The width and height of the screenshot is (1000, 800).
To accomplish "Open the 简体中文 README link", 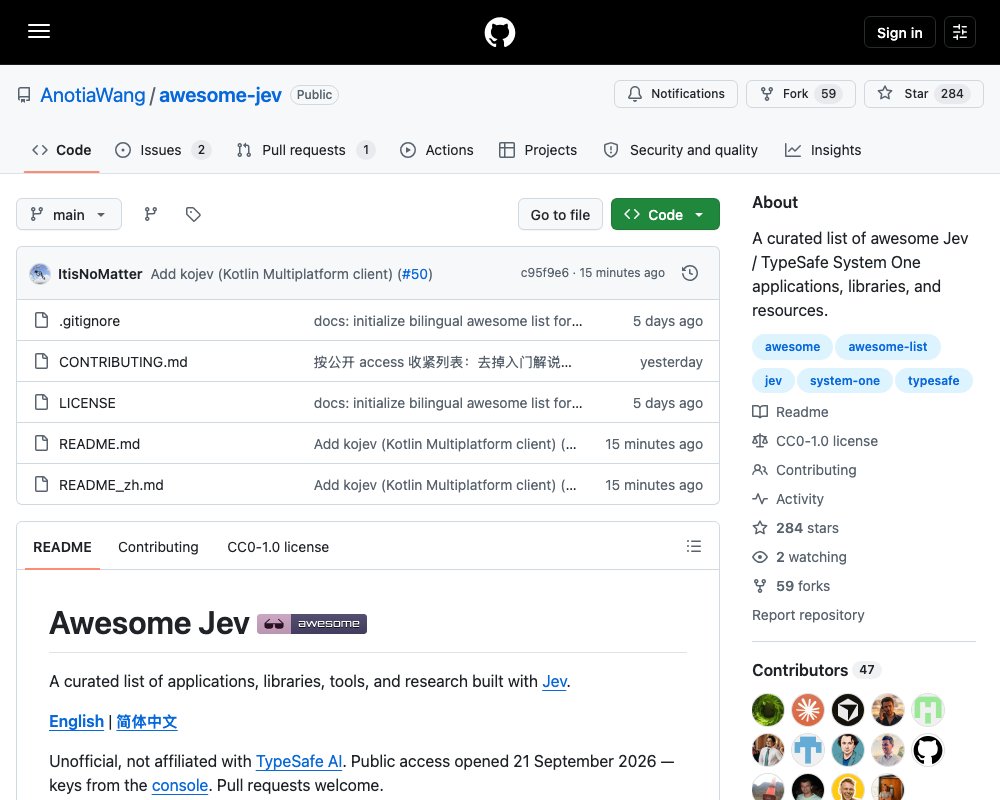I will [x=147, y=721].
